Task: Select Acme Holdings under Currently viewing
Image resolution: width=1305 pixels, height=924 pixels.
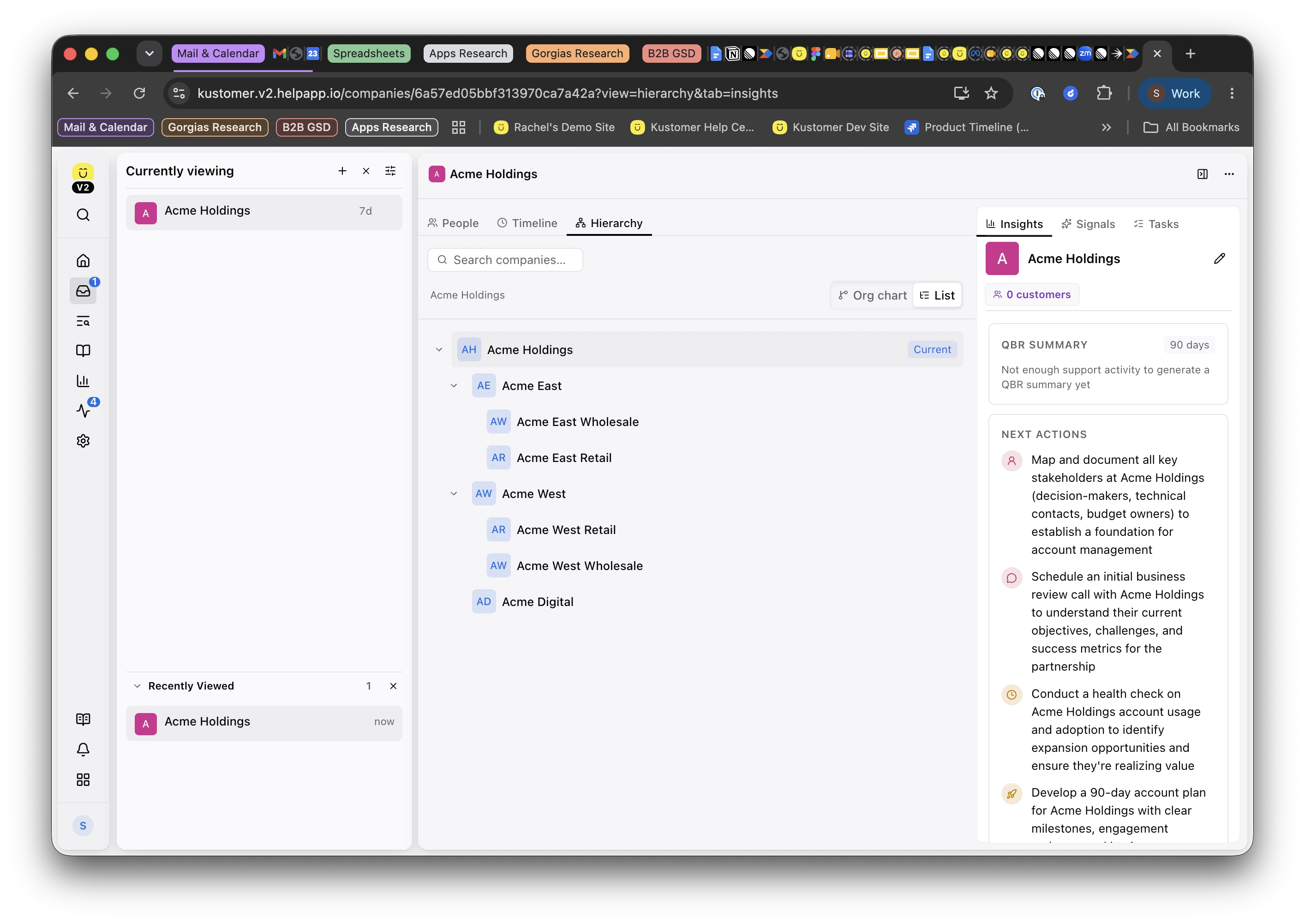Action: tap(264, 212)
